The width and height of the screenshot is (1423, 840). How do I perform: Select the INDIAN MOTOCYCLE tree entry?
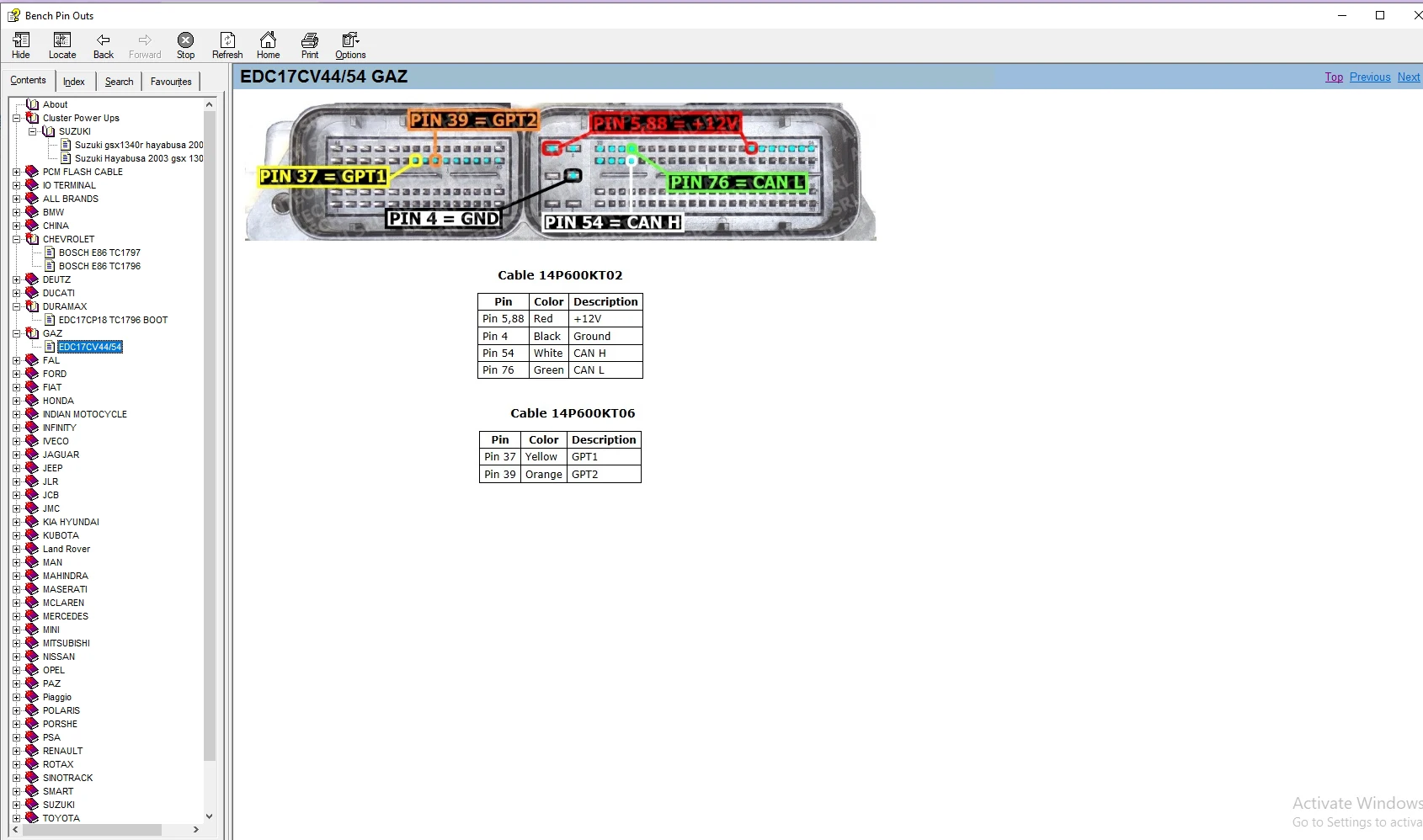point(85,414)
